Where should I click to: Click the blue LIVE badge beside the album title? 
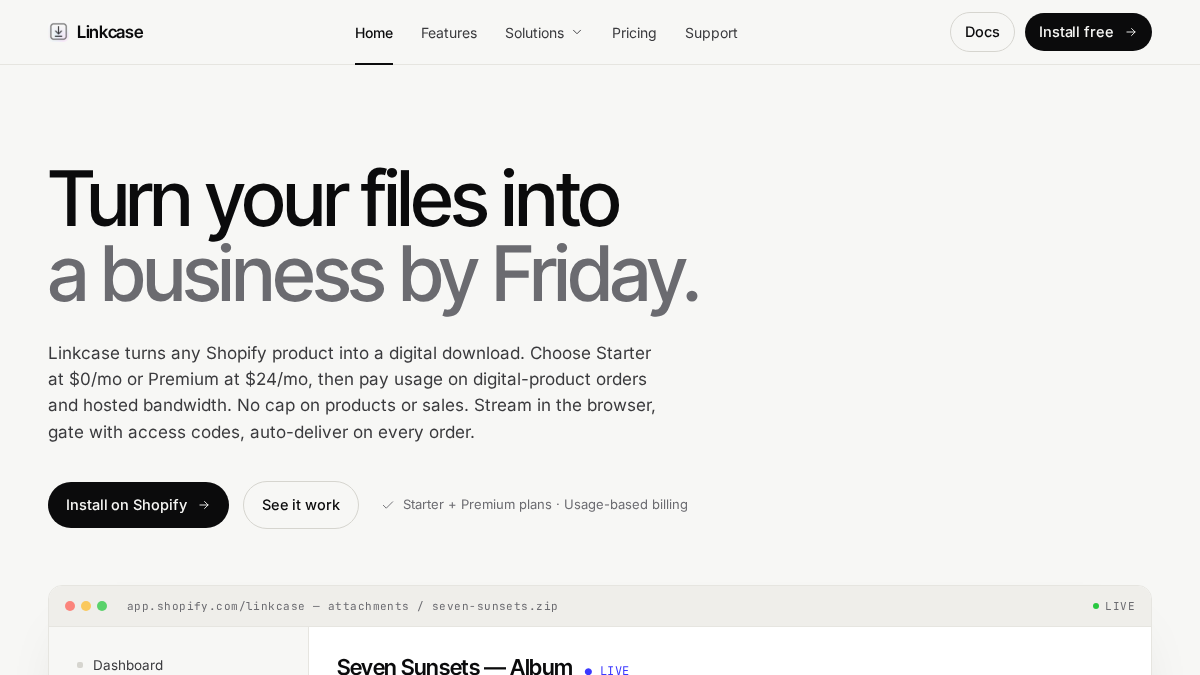pos(607,671)
